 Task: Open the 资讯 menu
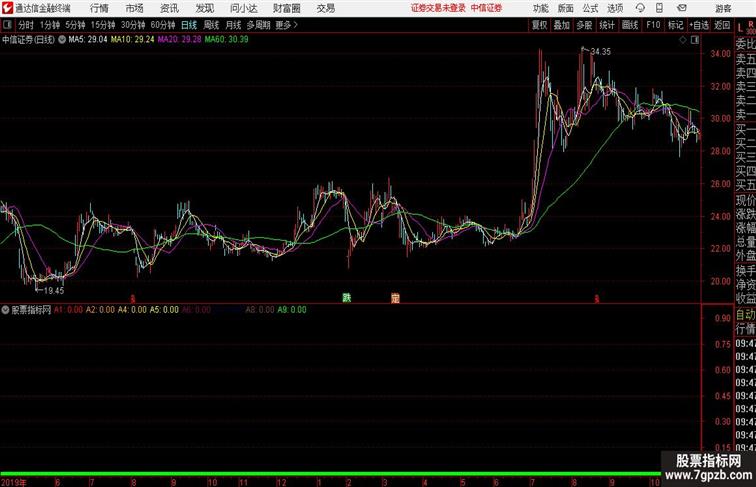[169, 8]
